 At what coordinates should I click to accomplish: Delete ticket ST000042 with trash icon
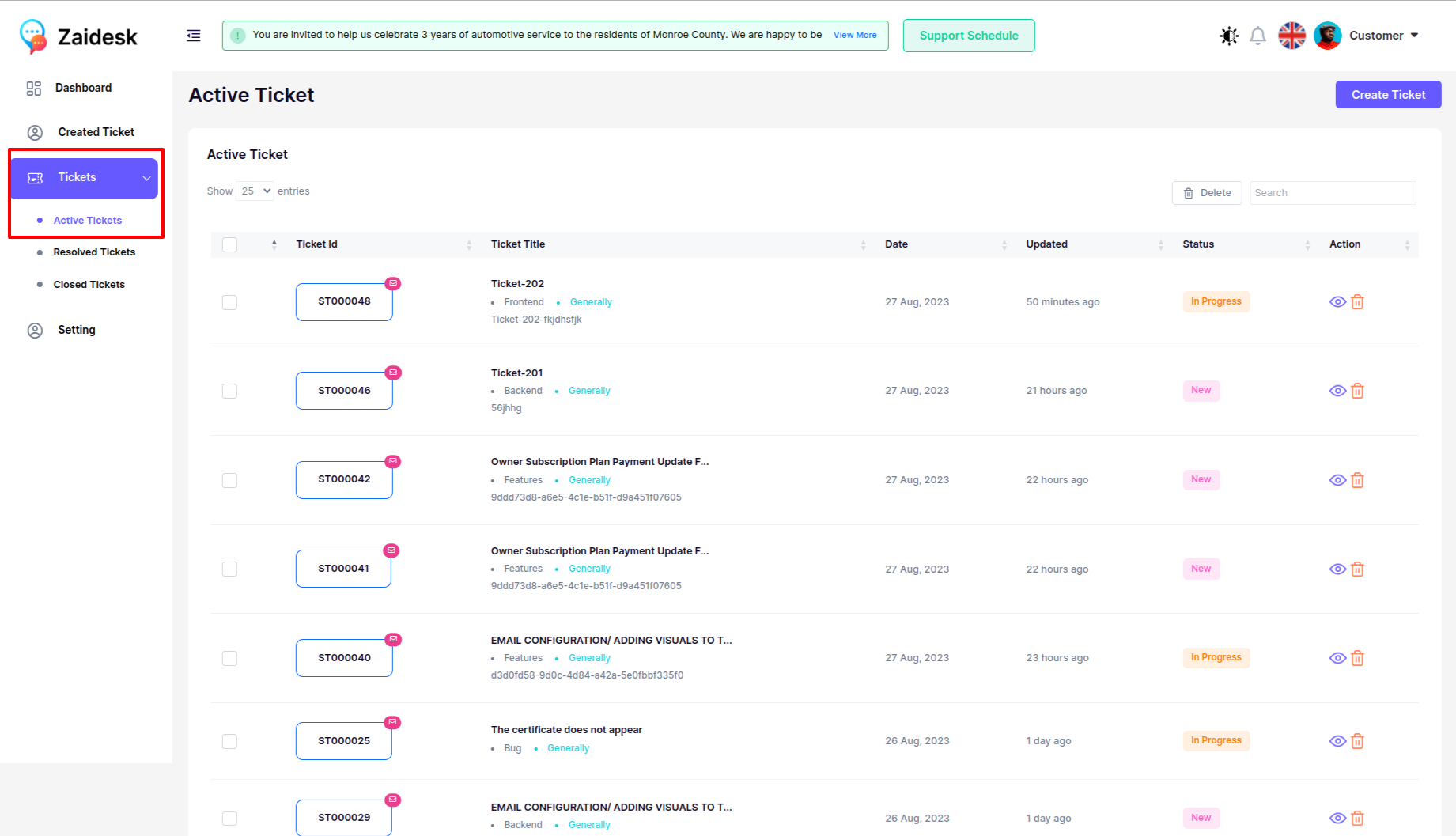(x=1357, y=480)
